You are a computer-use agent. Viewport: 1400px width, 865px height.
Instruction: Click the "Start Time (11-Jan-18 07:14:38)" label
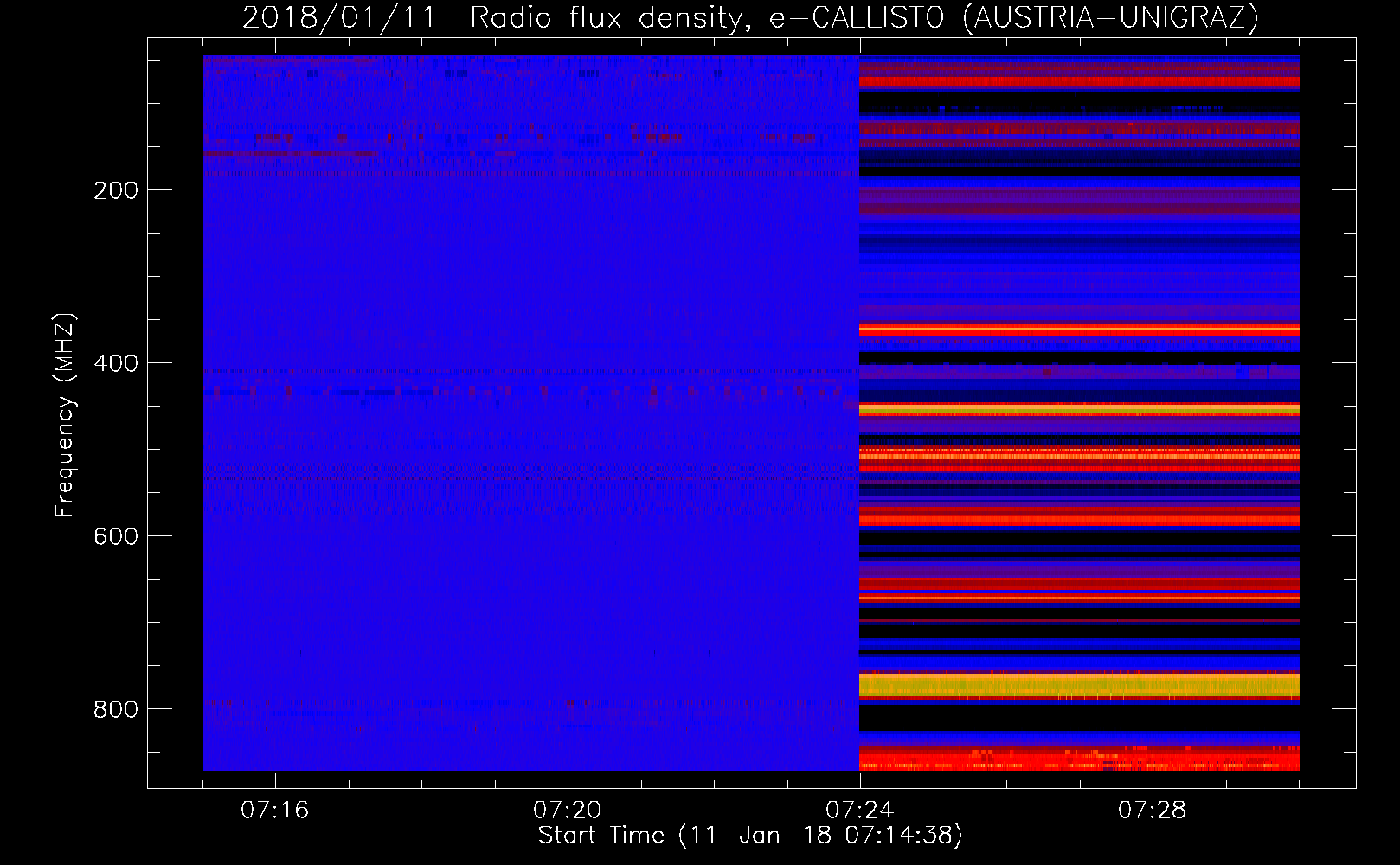point(750,836)
